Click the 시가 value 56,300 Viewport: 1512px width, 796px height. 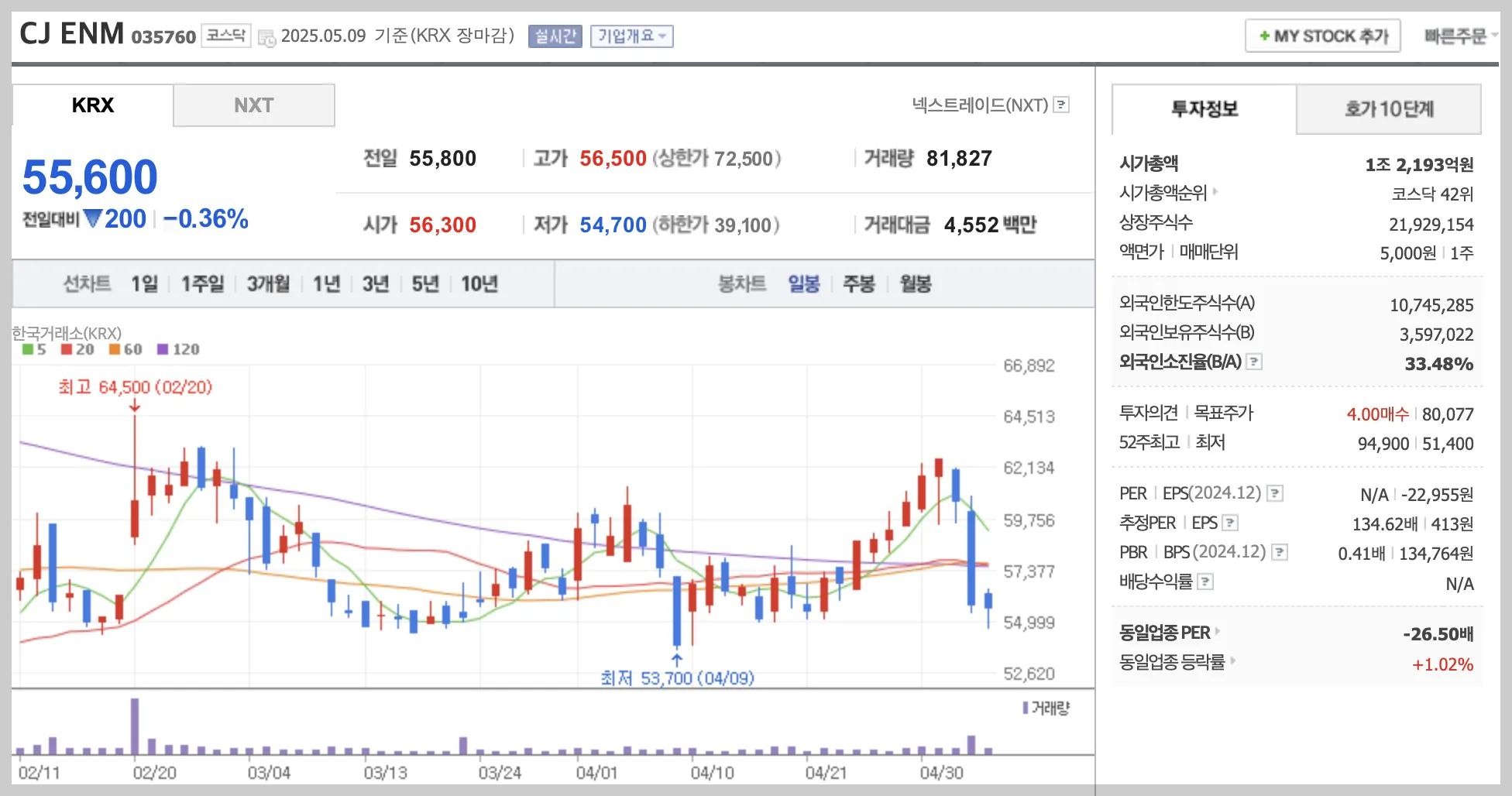[x=442, y=225]
